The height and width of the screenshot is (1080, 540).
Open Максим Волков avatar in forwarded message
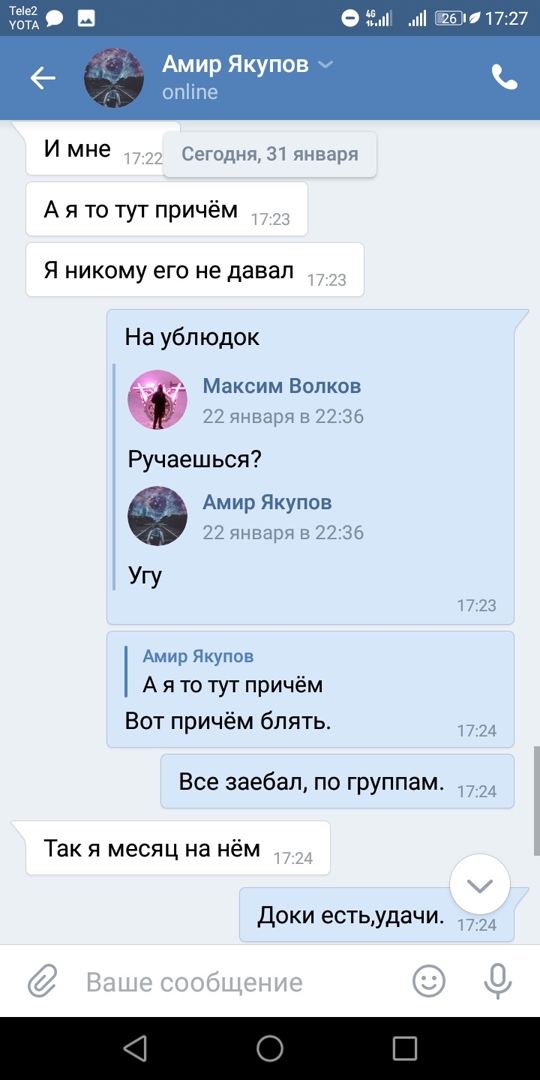coord(158,399)
